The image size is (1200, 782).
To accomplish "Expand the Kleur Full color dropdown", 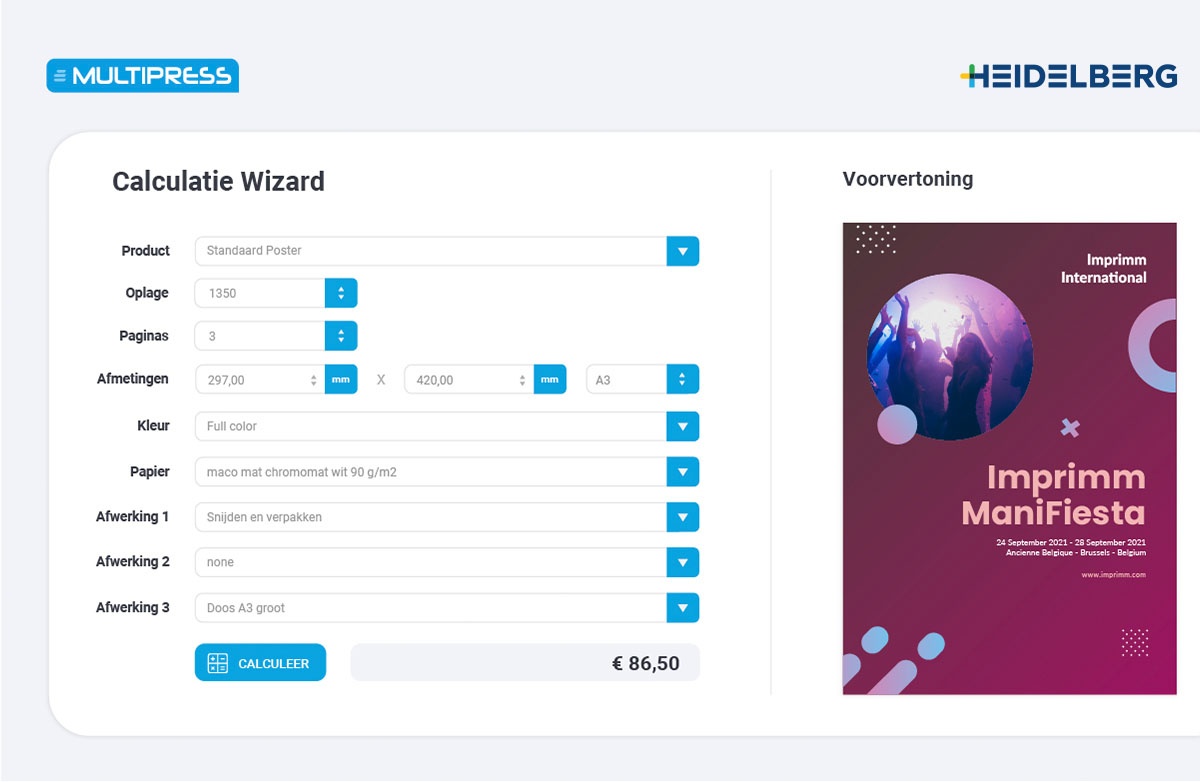I will [683, 426].
